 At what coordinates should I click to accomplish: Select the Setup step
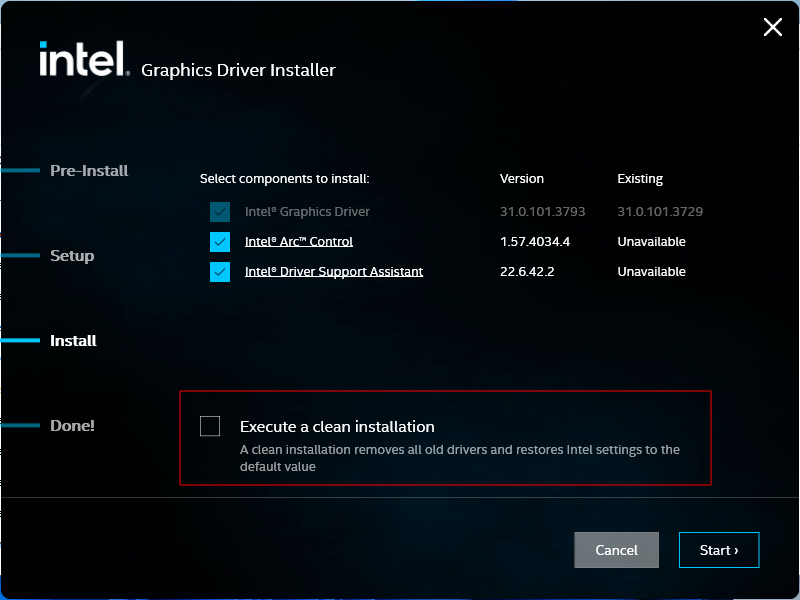tap(72, 255)
